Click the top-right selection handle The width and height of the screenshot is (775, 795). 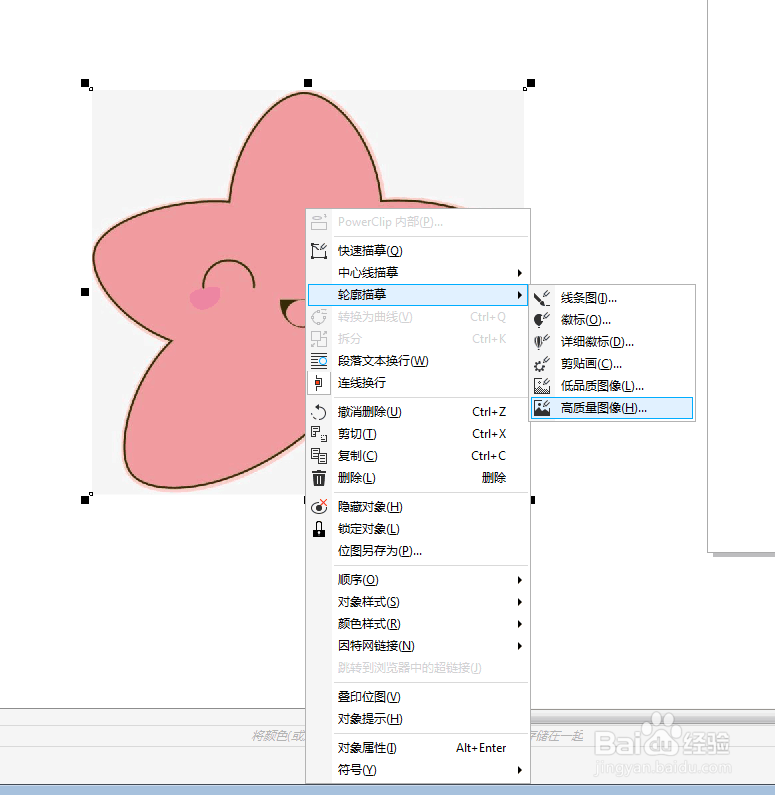tap(531, 83)
